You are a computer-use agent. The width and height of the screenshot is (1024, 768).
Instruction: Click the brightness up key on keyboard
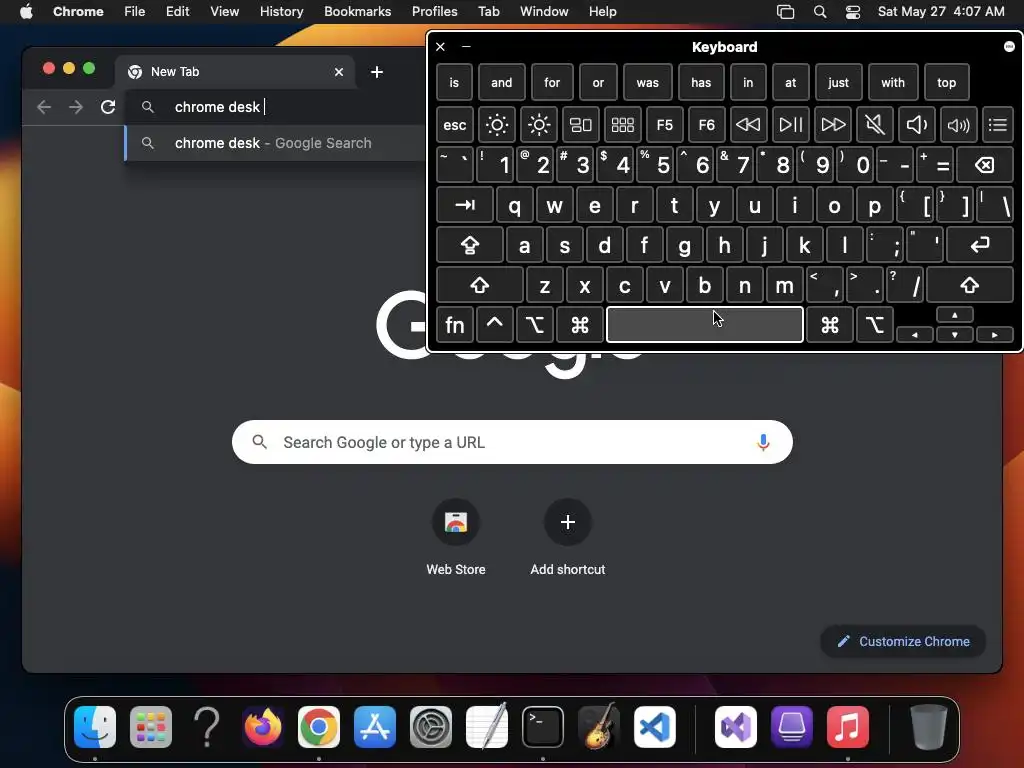(539, 124)
